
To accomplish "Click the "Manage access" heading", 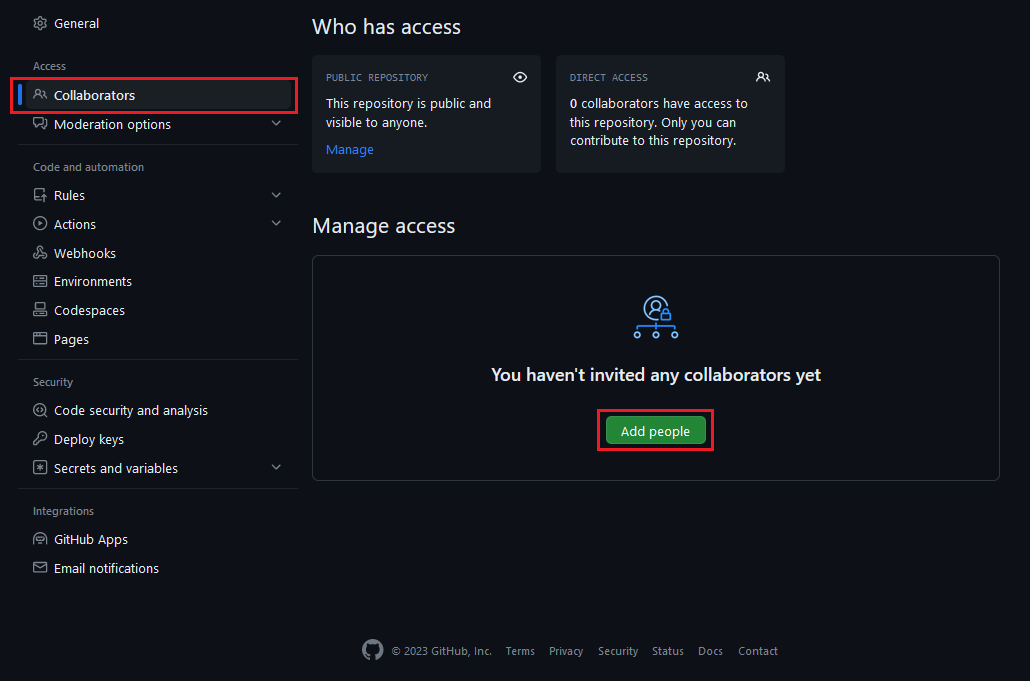I will click(384, 225).
